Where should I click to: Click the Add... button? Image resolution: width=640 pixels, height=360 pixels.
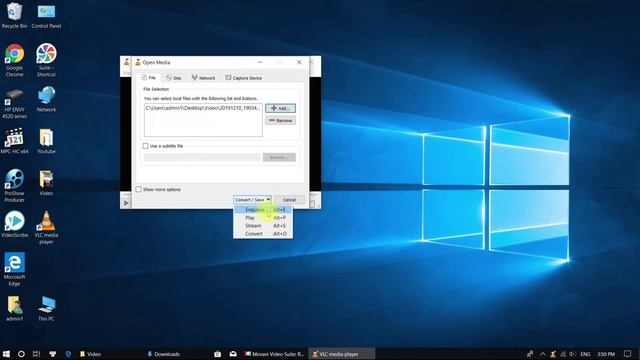(x=280, y=108)
